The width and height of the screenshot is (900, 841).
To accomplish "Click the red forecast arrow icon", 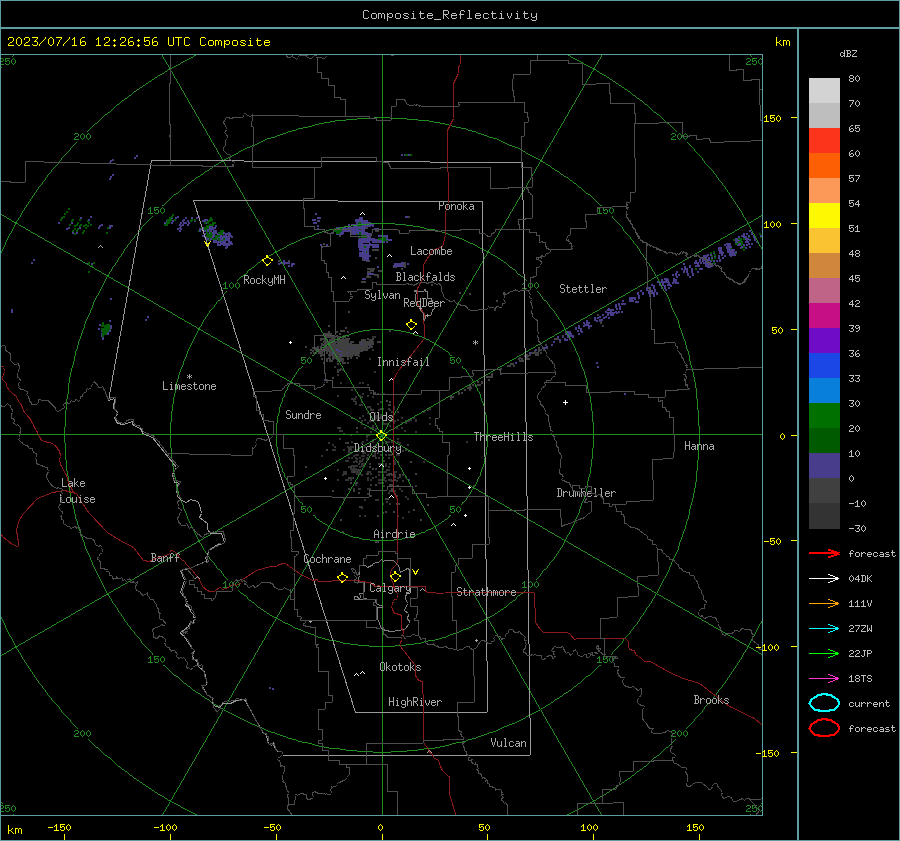I will click(824, 553).
